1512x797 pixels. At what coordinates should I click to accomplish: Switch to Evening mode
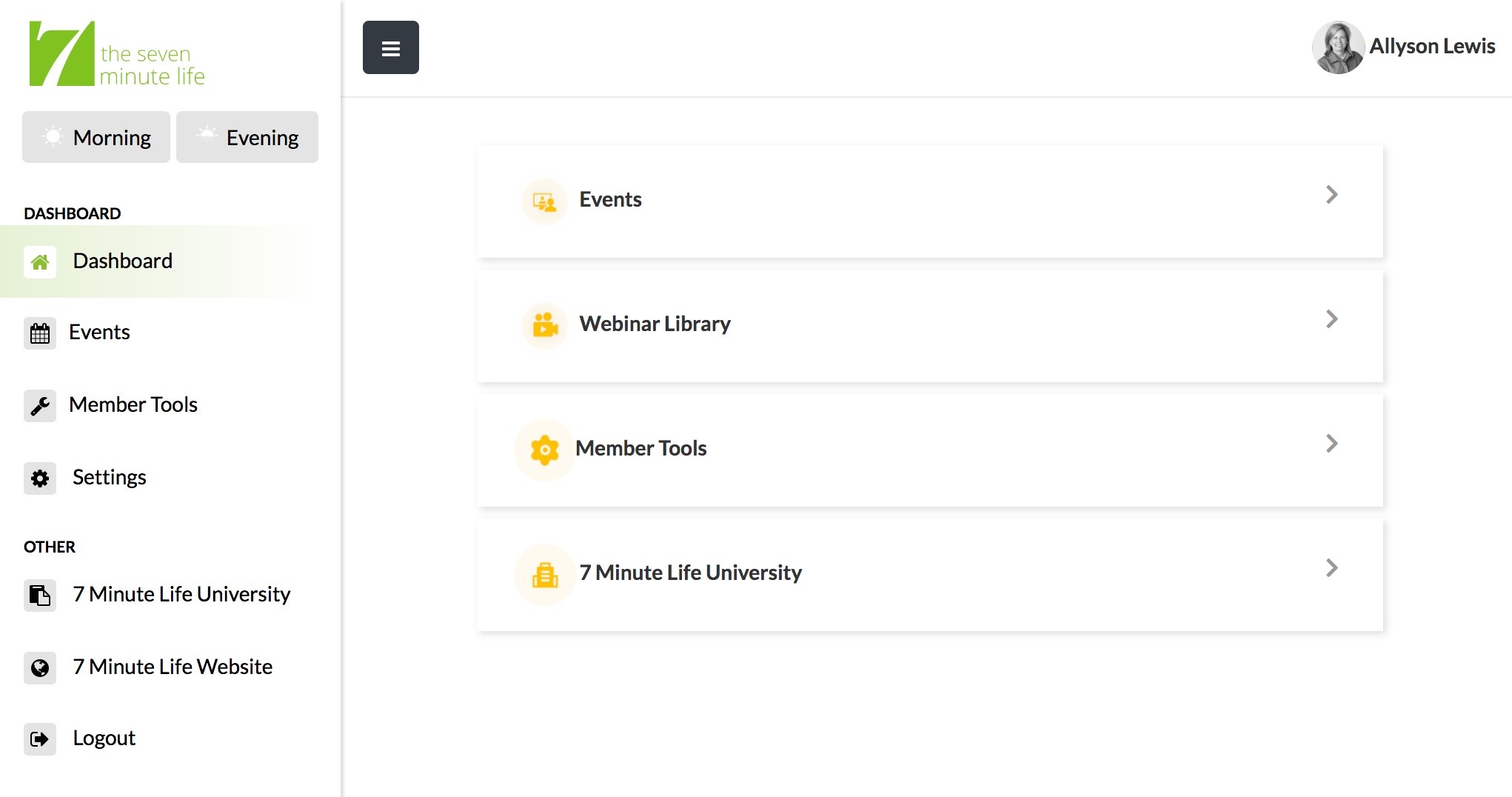coord(247,138)
